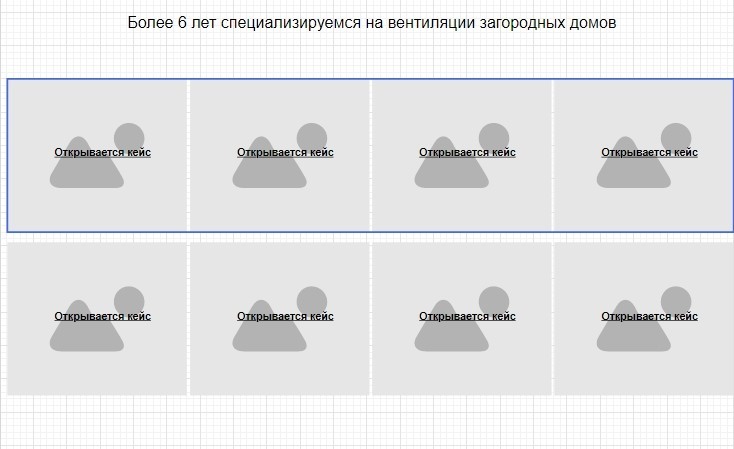The width and height of the screenshot is (734, 449).
Task: Open 'Открывается кейс' link in second top-row card
Action: (x=285, y=152)
